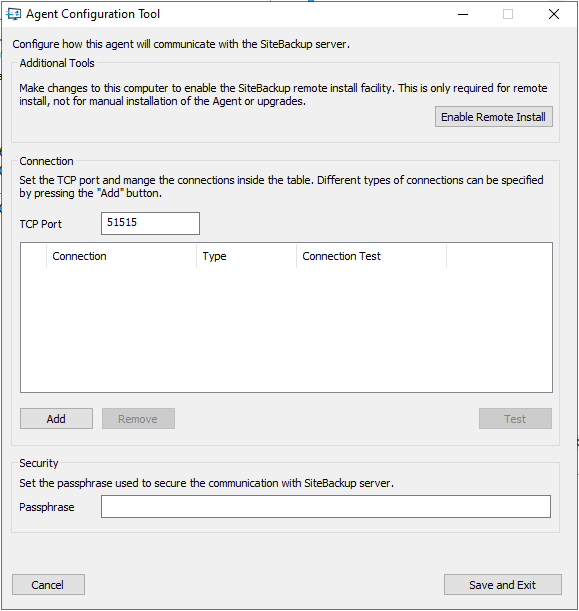
Task: Focus the Passphrase input field
Action: (326, 507)
